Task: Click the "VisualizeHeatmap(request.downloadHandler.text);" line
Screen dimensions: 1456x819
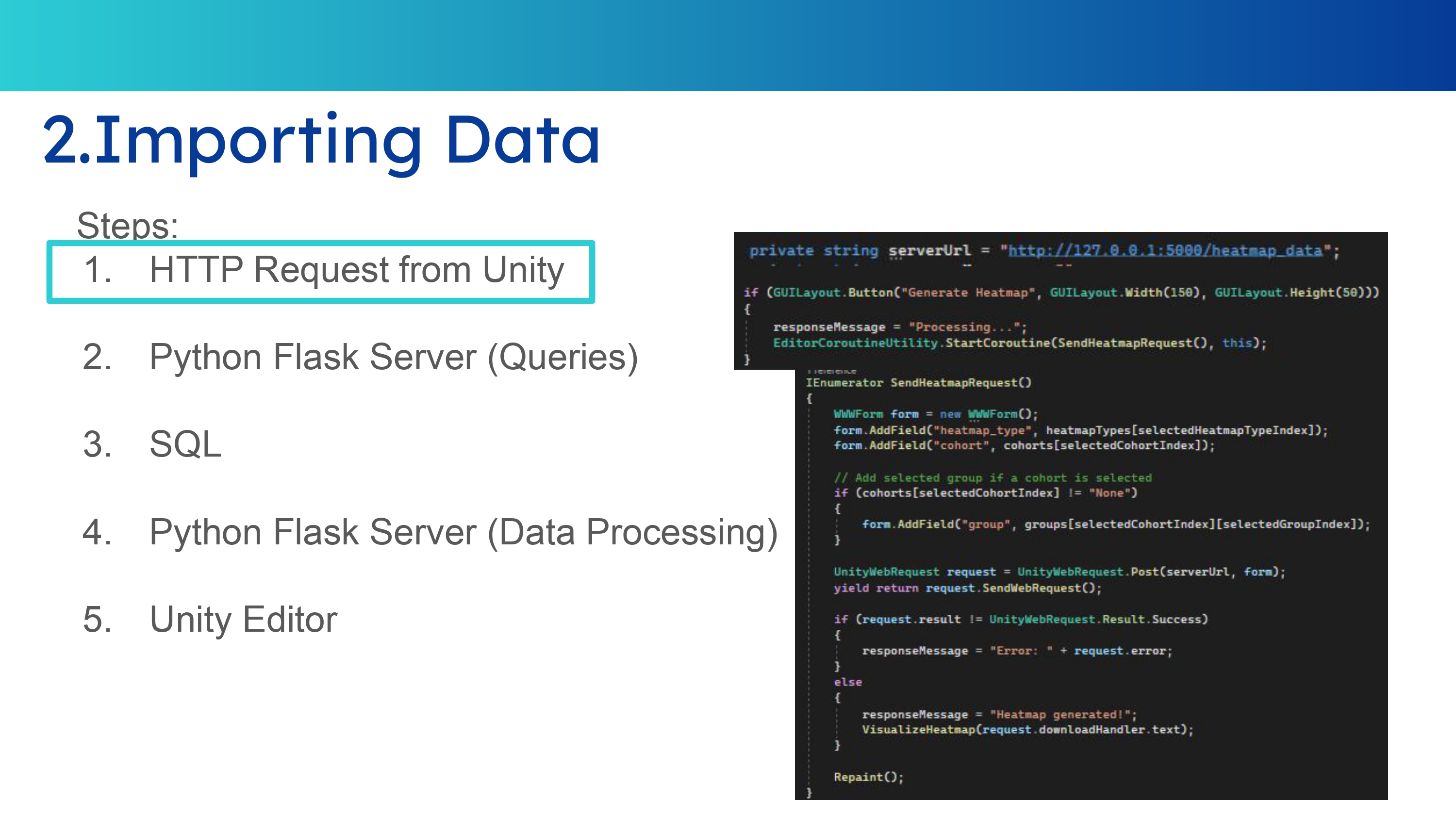Action: (1027, 730)
